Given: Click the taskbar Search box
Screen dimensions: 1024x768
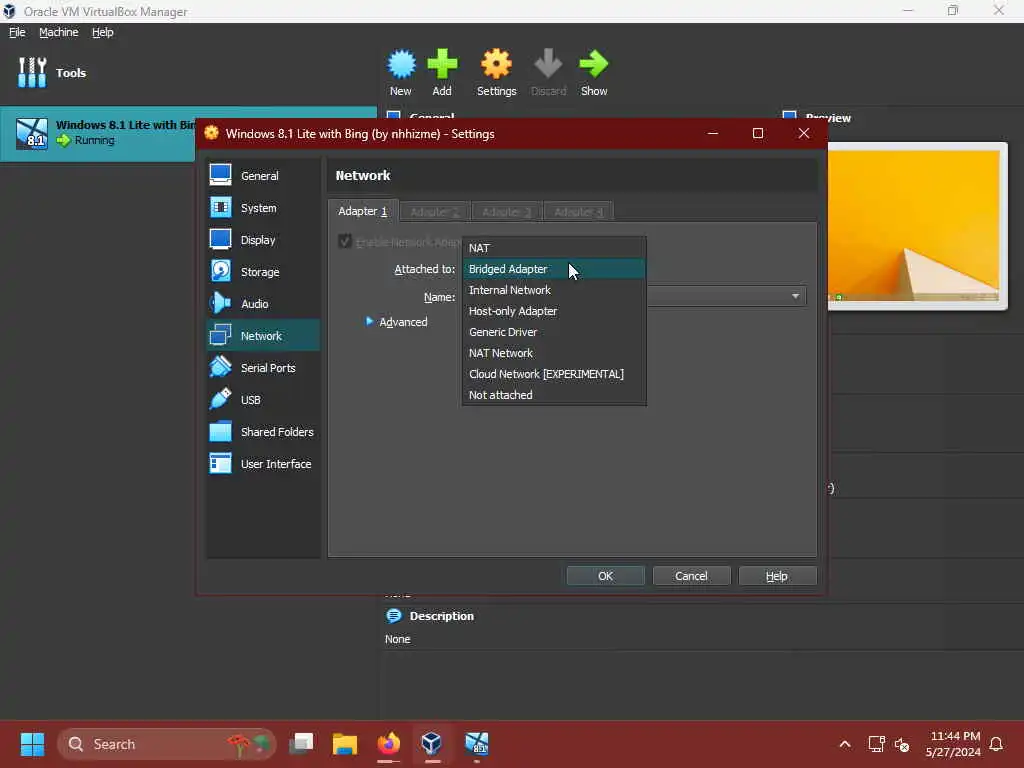Looking at the screenshot, I should (x=167, y=744).
